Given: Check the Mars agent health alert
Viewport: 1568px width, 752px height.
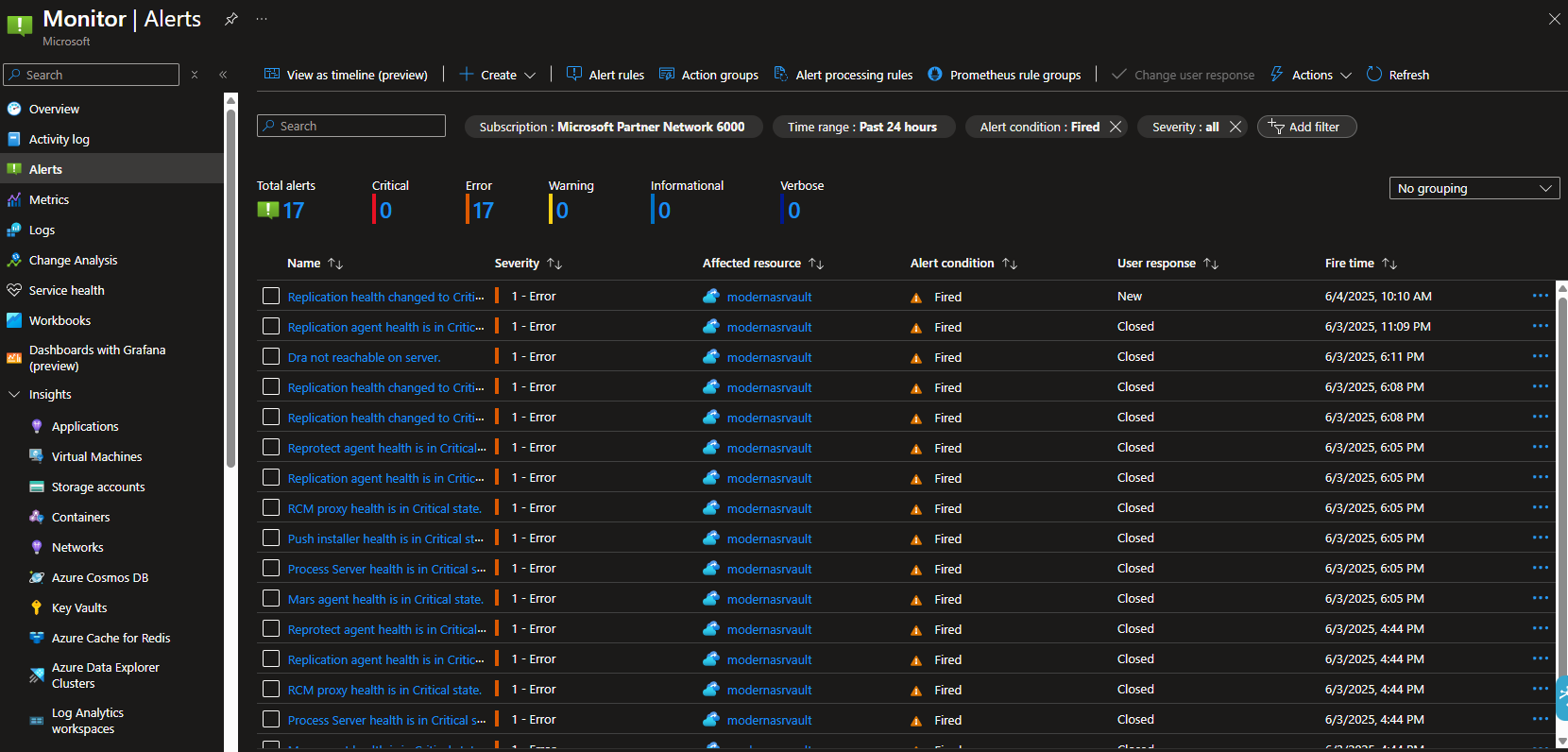Looking at the screenshot, I should [271, 598].
